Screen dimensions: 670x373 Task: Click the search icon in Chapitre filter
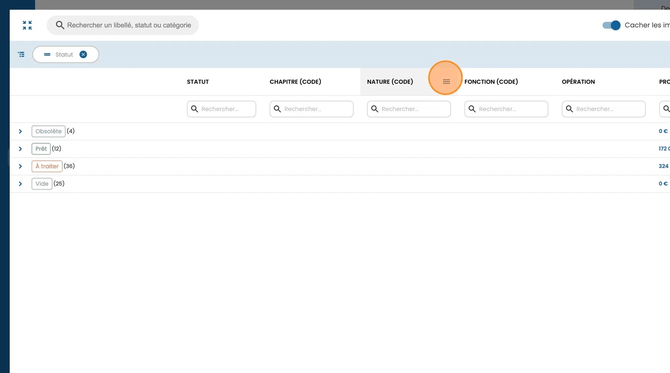point(277,109)
